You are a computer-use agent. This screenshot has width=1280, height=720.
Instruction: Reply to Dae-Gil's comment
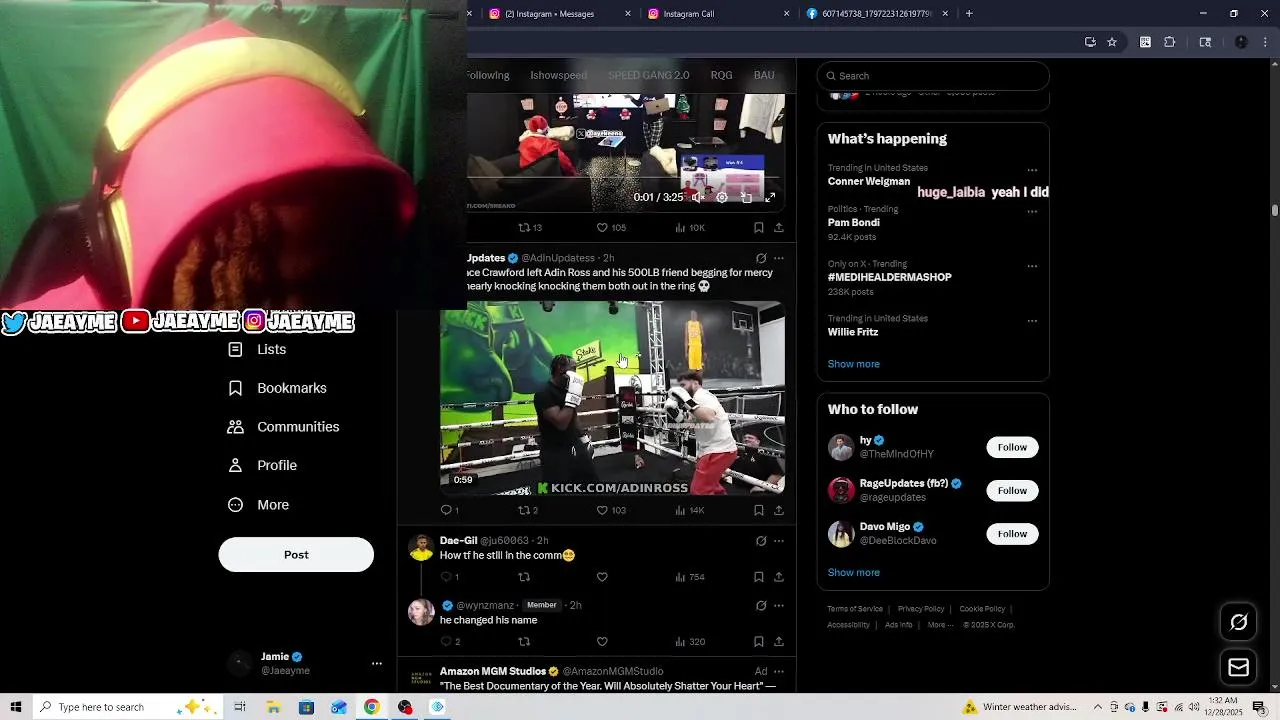(449, 577)
